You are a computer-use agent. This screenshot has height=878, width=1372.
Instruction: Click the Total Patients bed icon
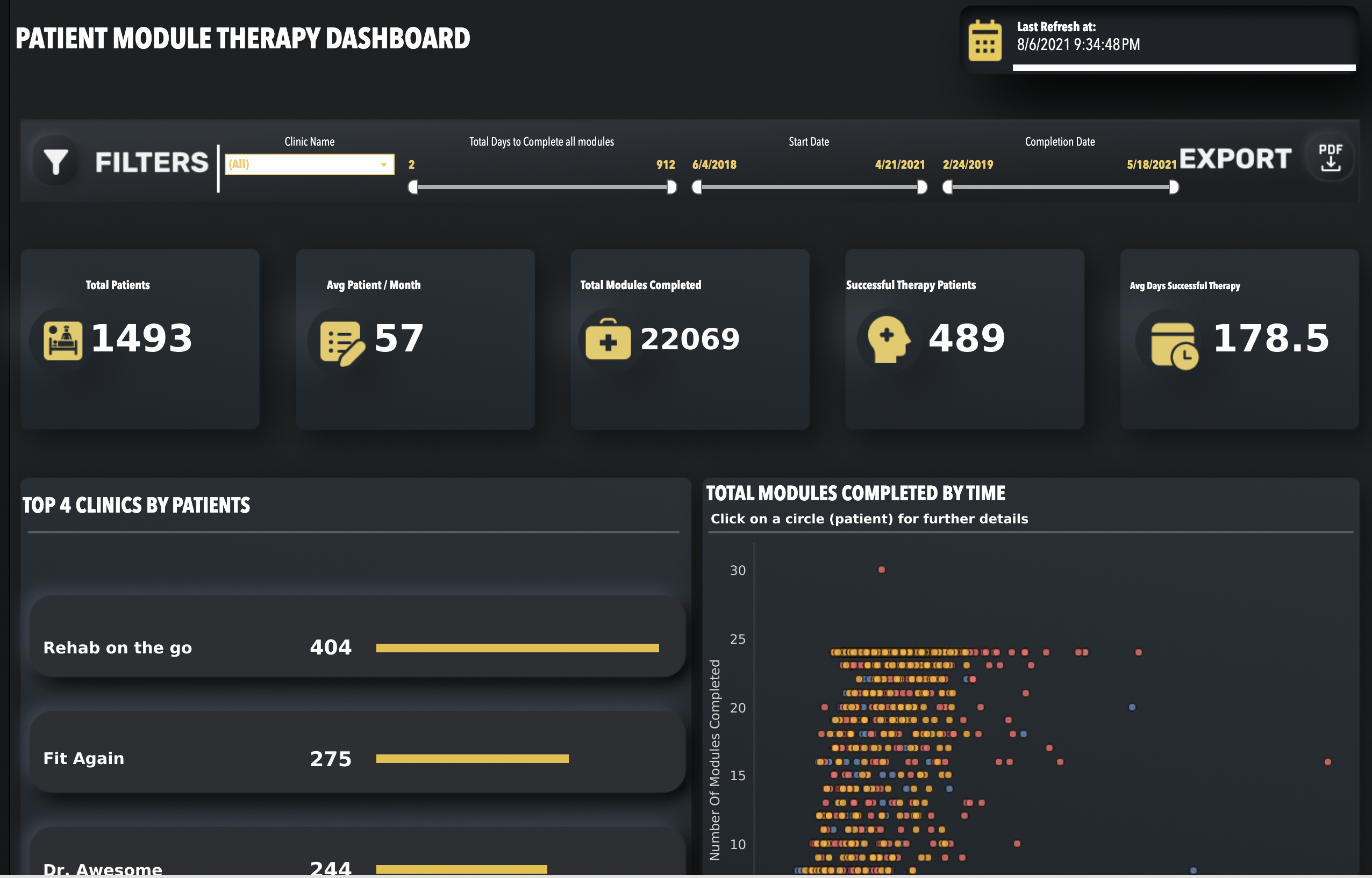pyautogui.click(x=63, y=340)
